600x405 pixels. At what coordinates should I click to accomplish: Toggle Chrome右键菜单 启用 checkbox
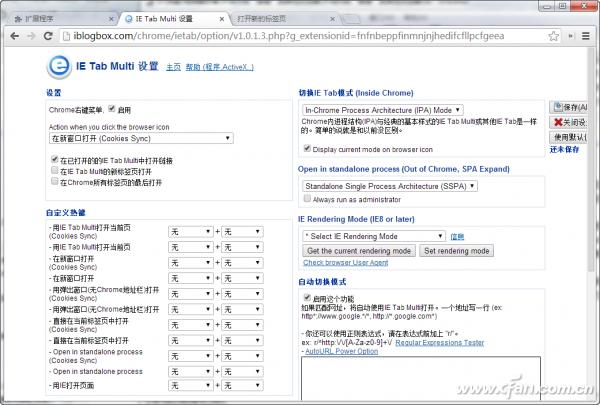(112, 109)
